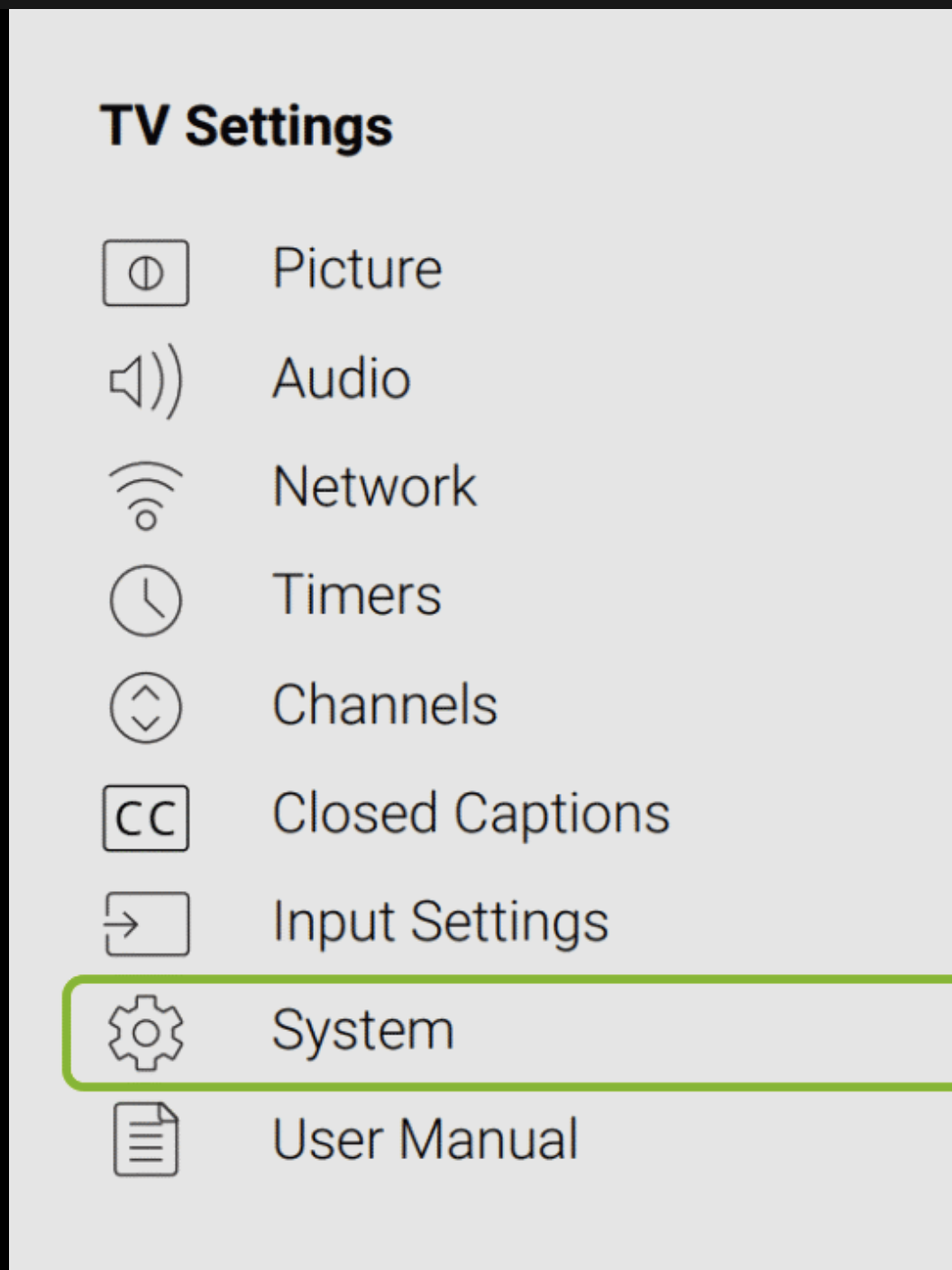
Task: Open the Network settings menu
Action: pos(374,489)
